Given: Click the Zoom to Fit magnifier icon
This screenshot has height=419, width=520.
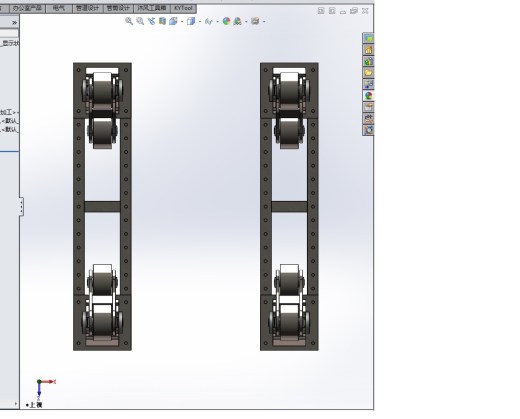Looking at the screenshot, I should coord(129,21).
